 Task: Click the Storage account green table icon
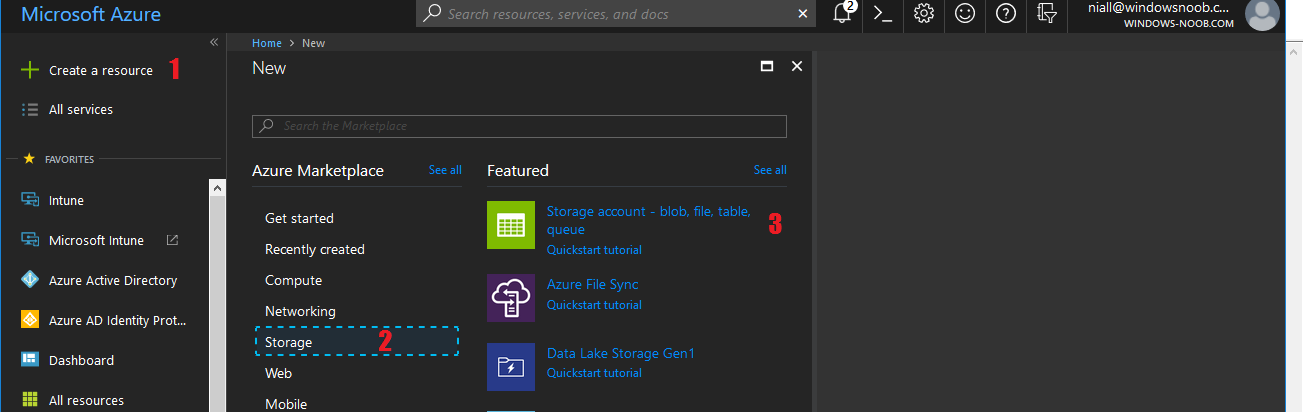pyautogui.click(x=511, y=225)
